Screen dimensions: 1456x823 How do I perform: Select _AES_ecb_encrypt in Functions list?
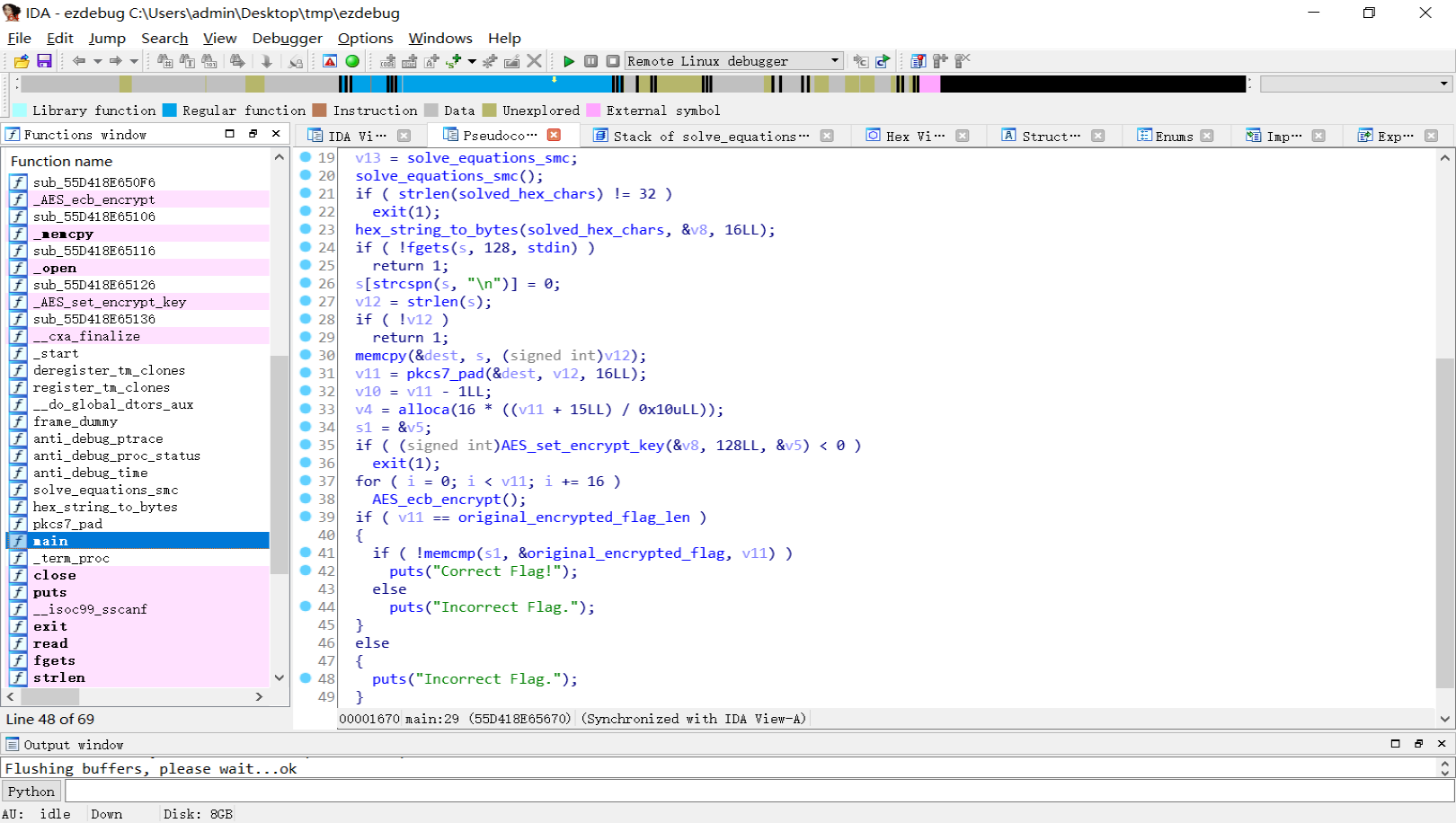tap(139, 199)
